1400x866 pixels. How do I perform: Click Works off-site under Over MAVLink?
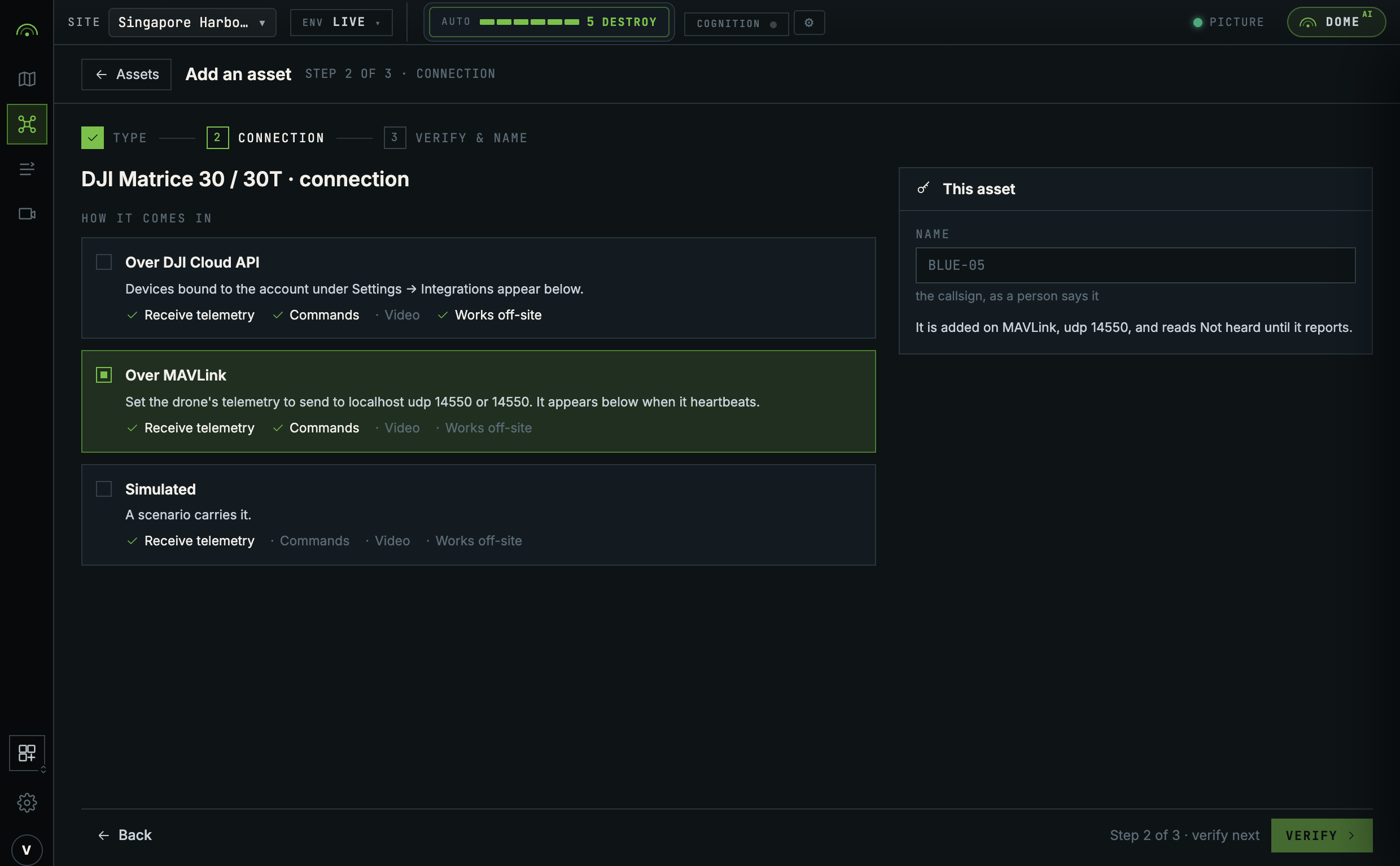[x=484, y=428]
